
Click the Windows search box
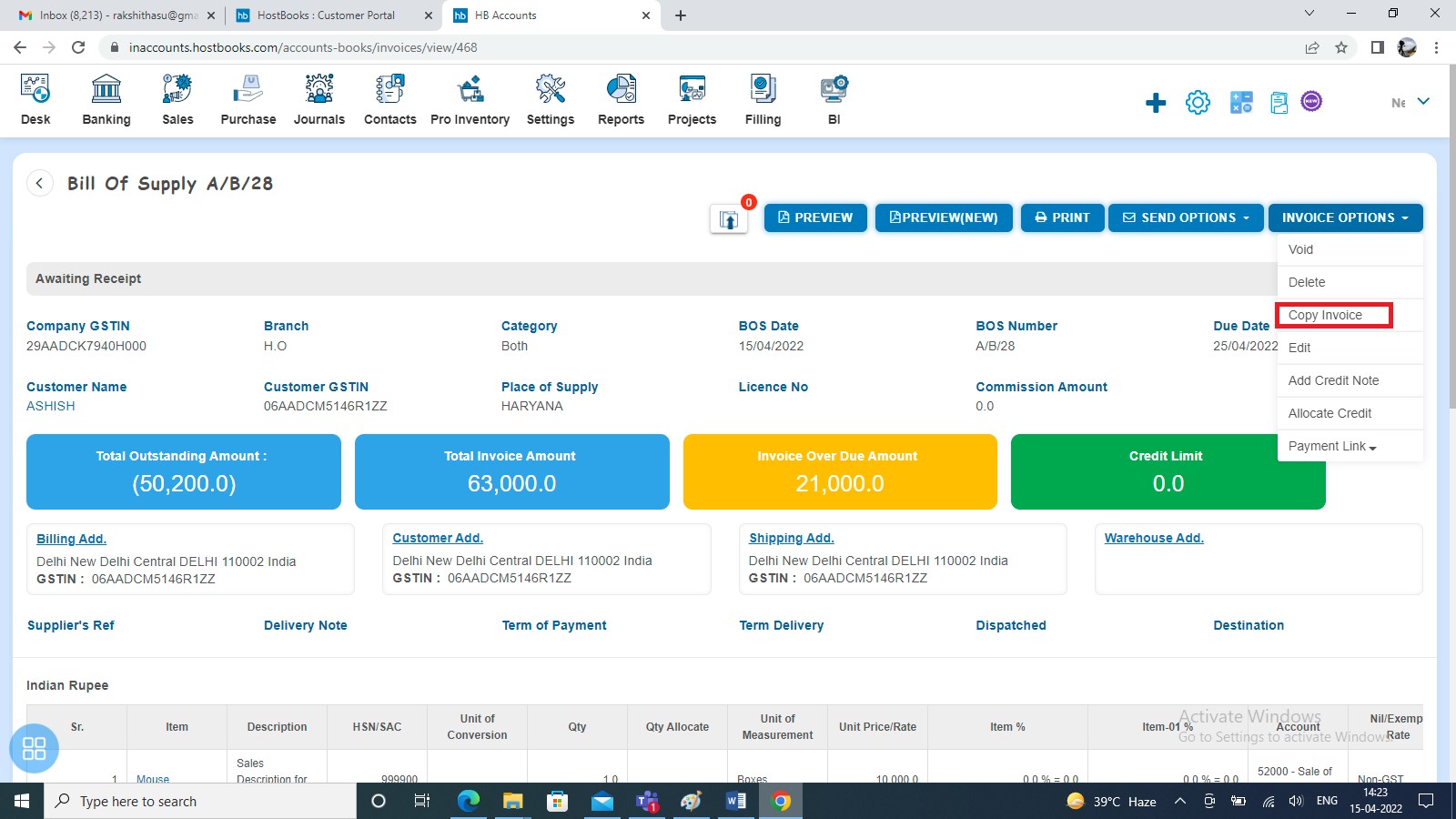(200, 801)
